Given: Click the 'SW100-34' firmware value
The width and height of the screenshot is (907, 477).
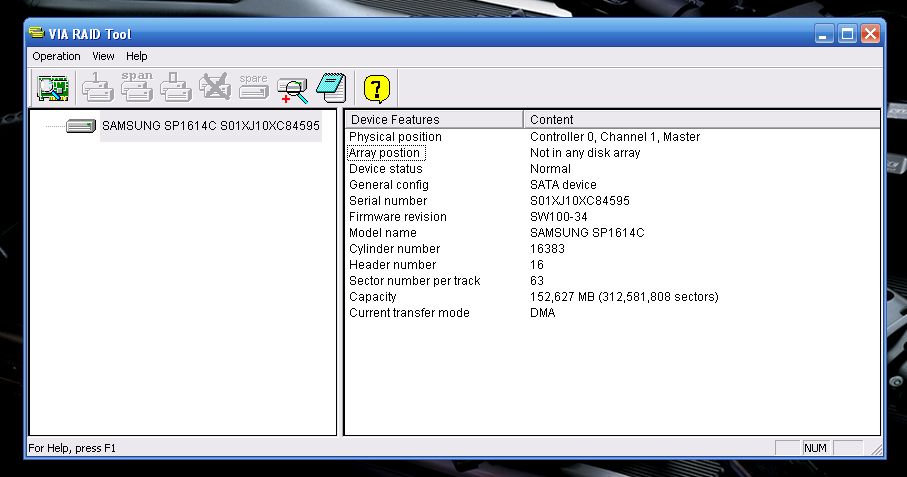Looking at the screenshot, I should point(558,217).
